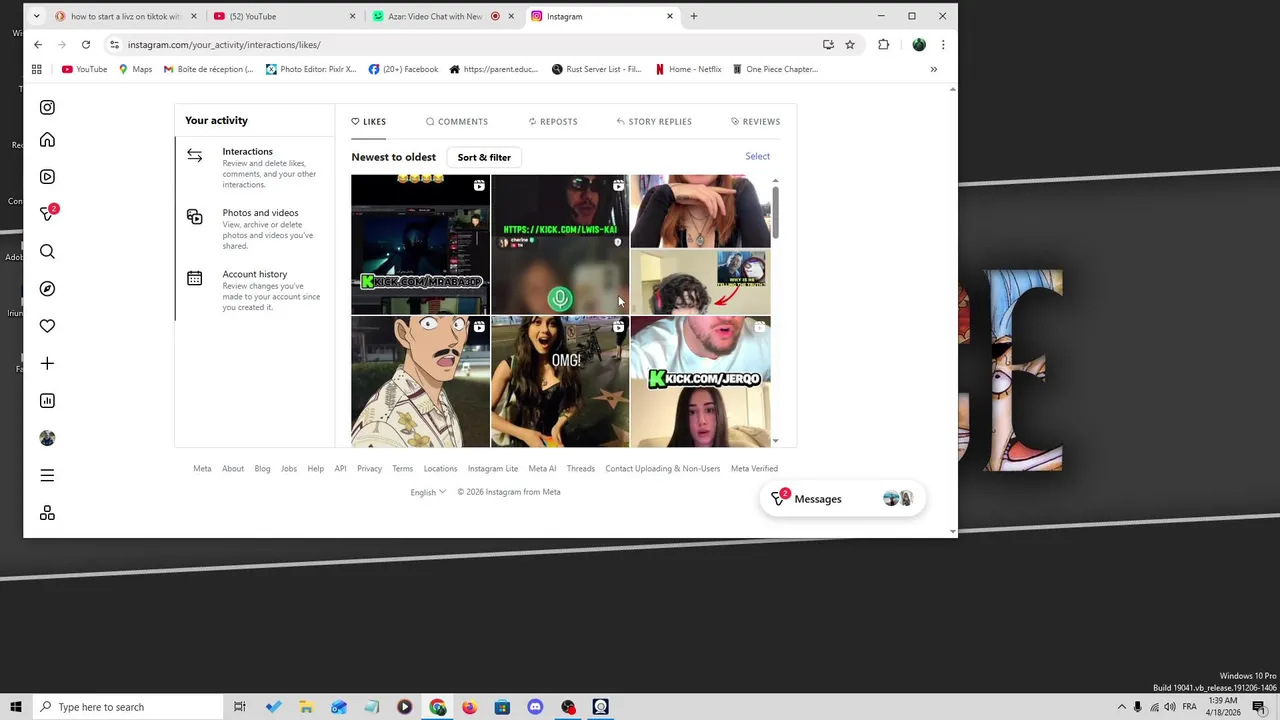1280x720 pixels.
Task: Open Chrome apps grid in bookmarks bar
Action: (37, 69)
